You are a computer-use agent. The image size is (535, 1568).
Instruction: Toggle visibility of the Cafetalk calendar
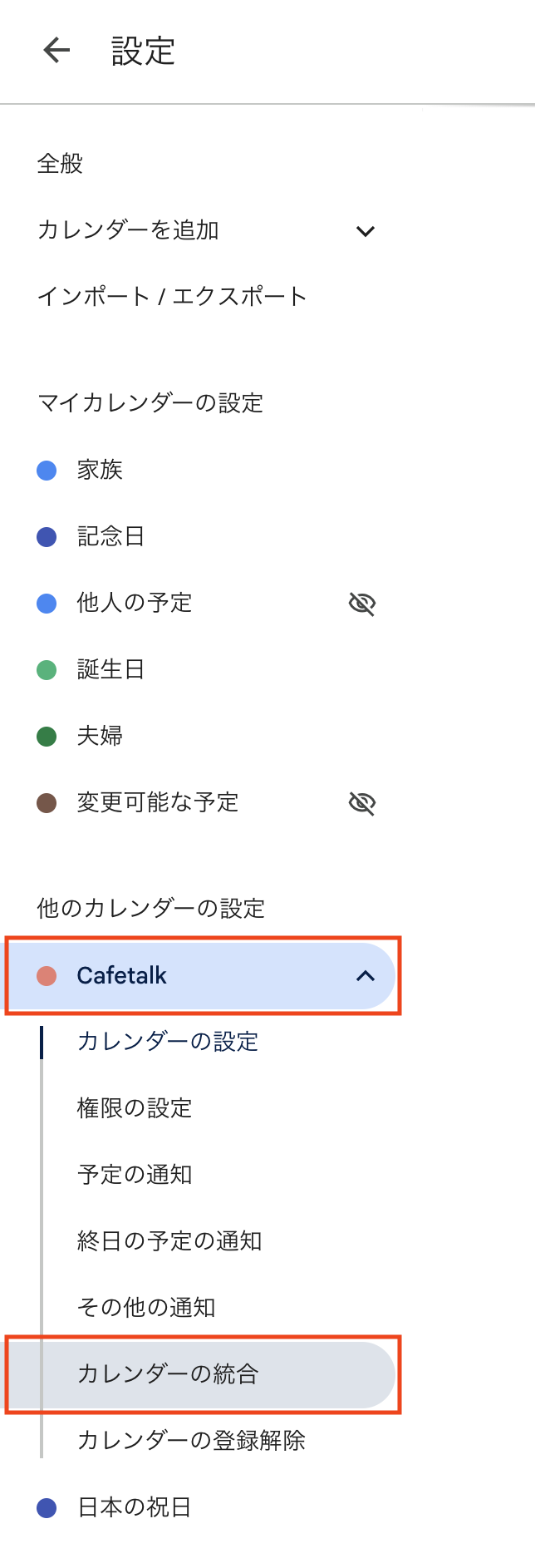47,976
